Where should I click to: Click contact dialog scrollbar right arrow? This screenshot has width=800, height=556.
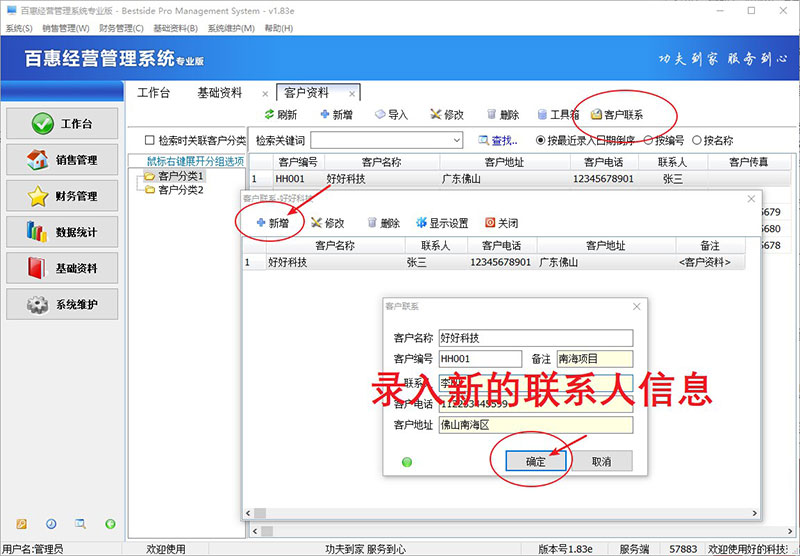(x=755, y=513)
